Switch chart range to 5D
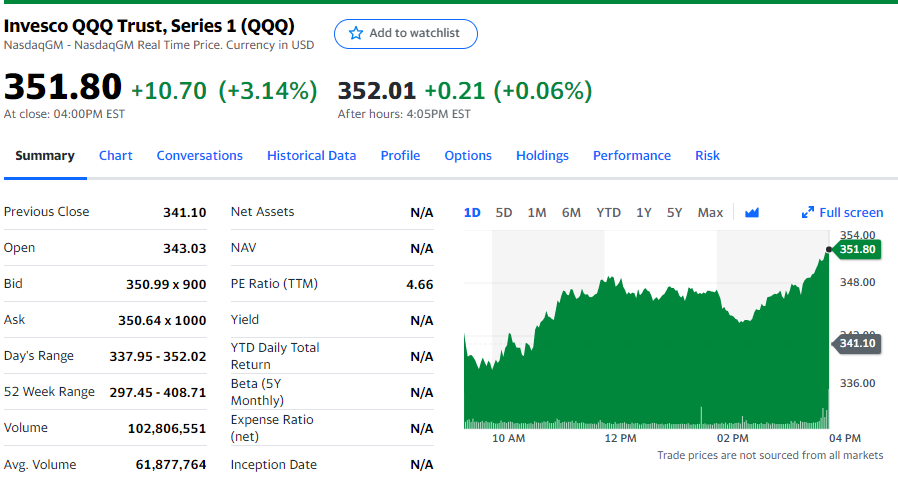The width and height of the screenshot is (898, 492). (x=504, y=212)
